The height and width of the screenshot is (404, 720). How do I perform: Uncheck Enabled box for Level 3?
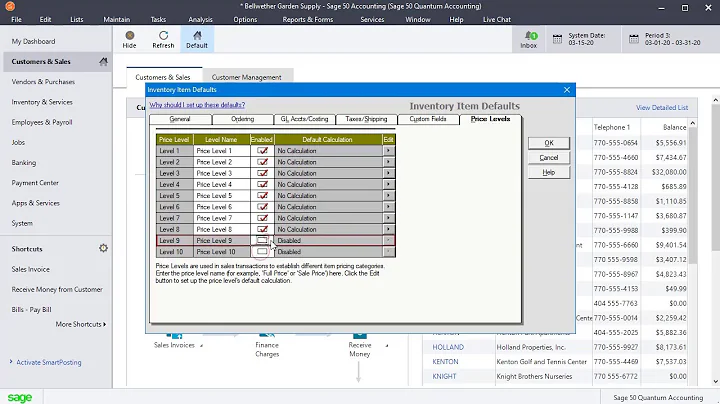coord(262,173)
